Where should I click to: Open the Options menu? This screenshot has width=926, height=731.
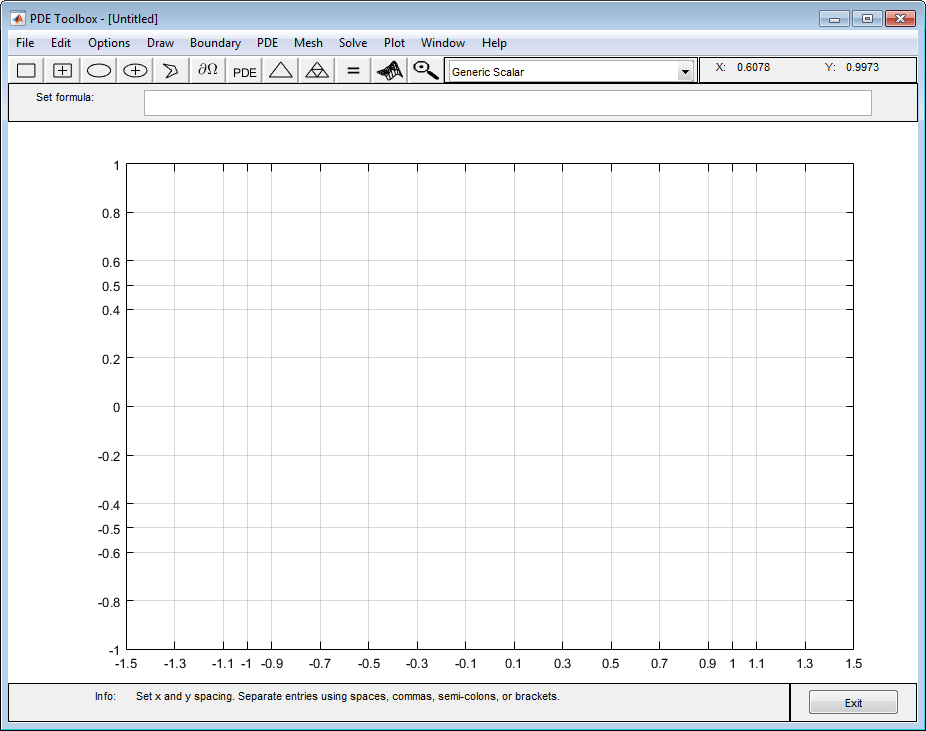109,43
